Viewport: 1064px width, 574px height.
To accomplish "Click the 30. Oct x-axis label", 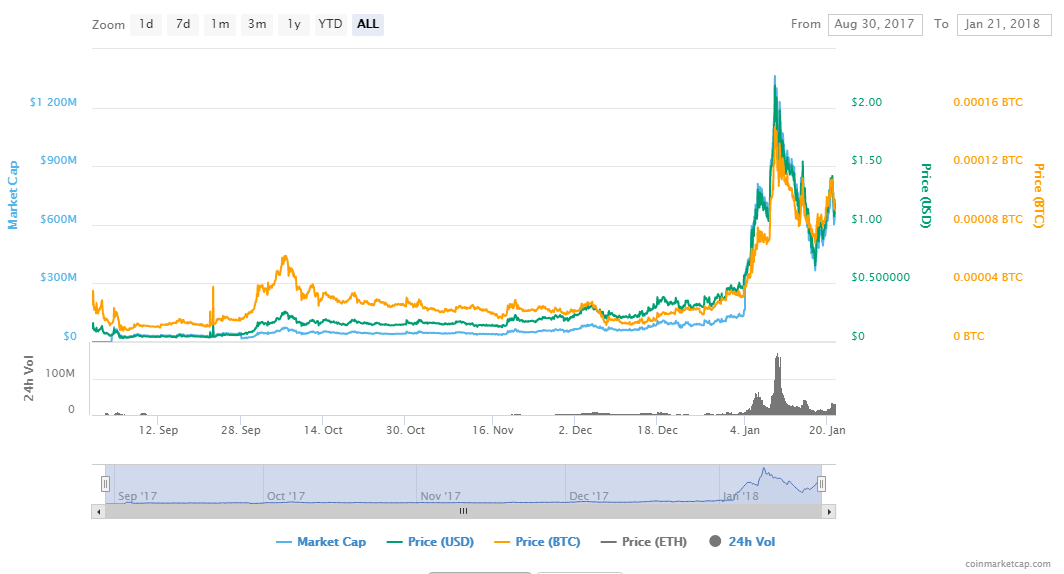I will (405, 430).
